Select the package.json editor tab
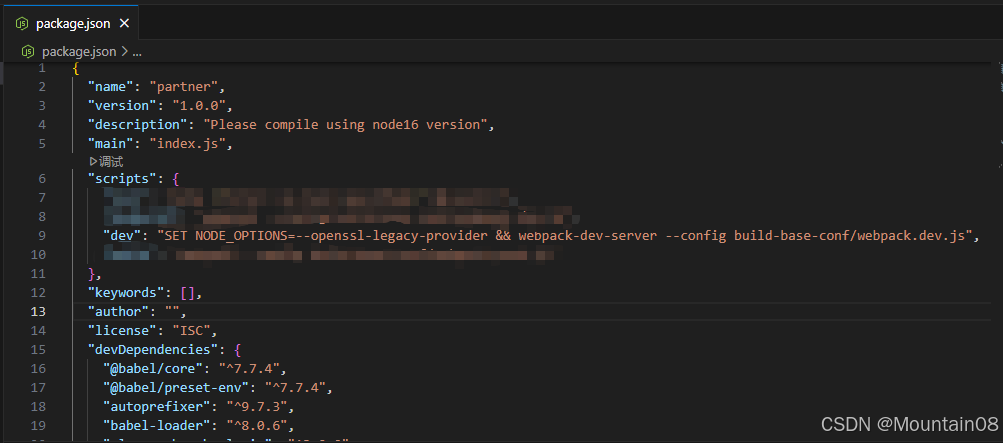Viewport: 1003px width, 443px height. (x=70, y=24)
